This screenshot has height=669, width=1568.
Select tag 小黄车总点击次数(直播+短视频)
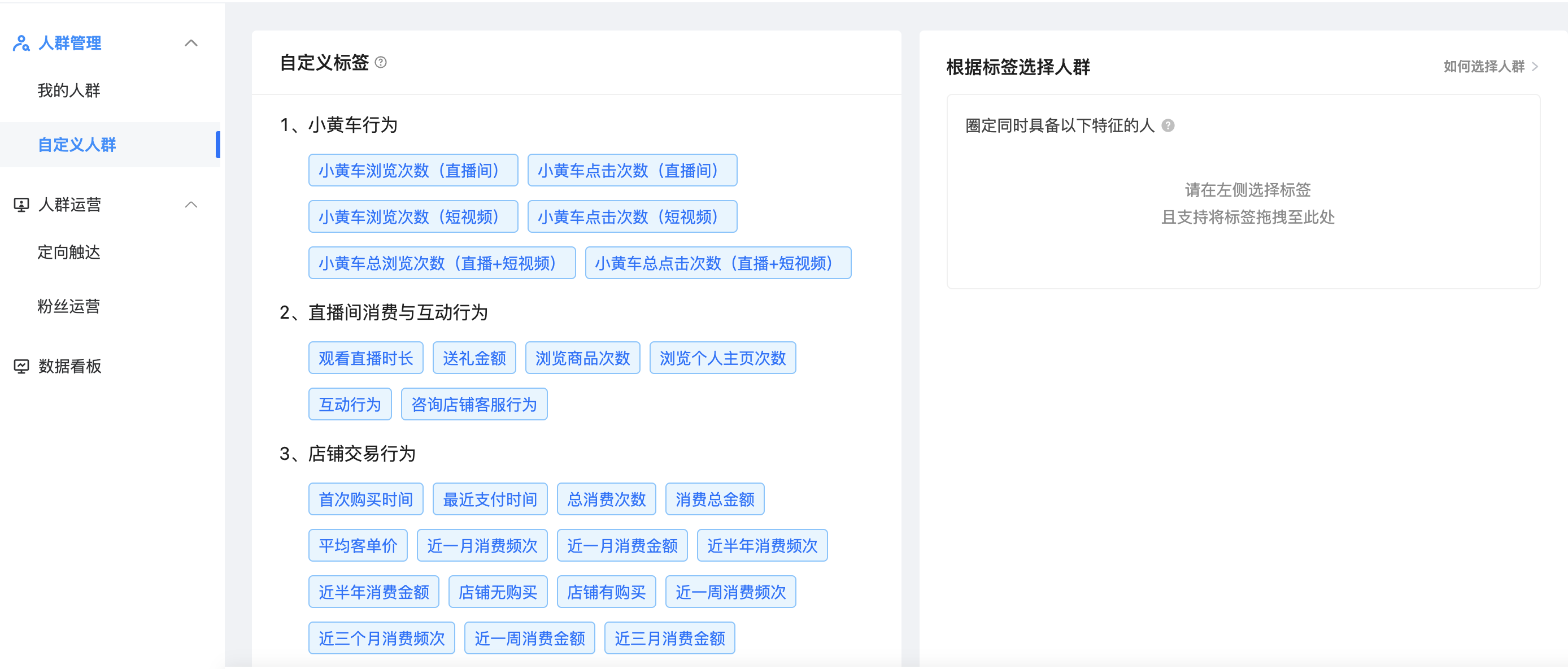coord(718,263)
